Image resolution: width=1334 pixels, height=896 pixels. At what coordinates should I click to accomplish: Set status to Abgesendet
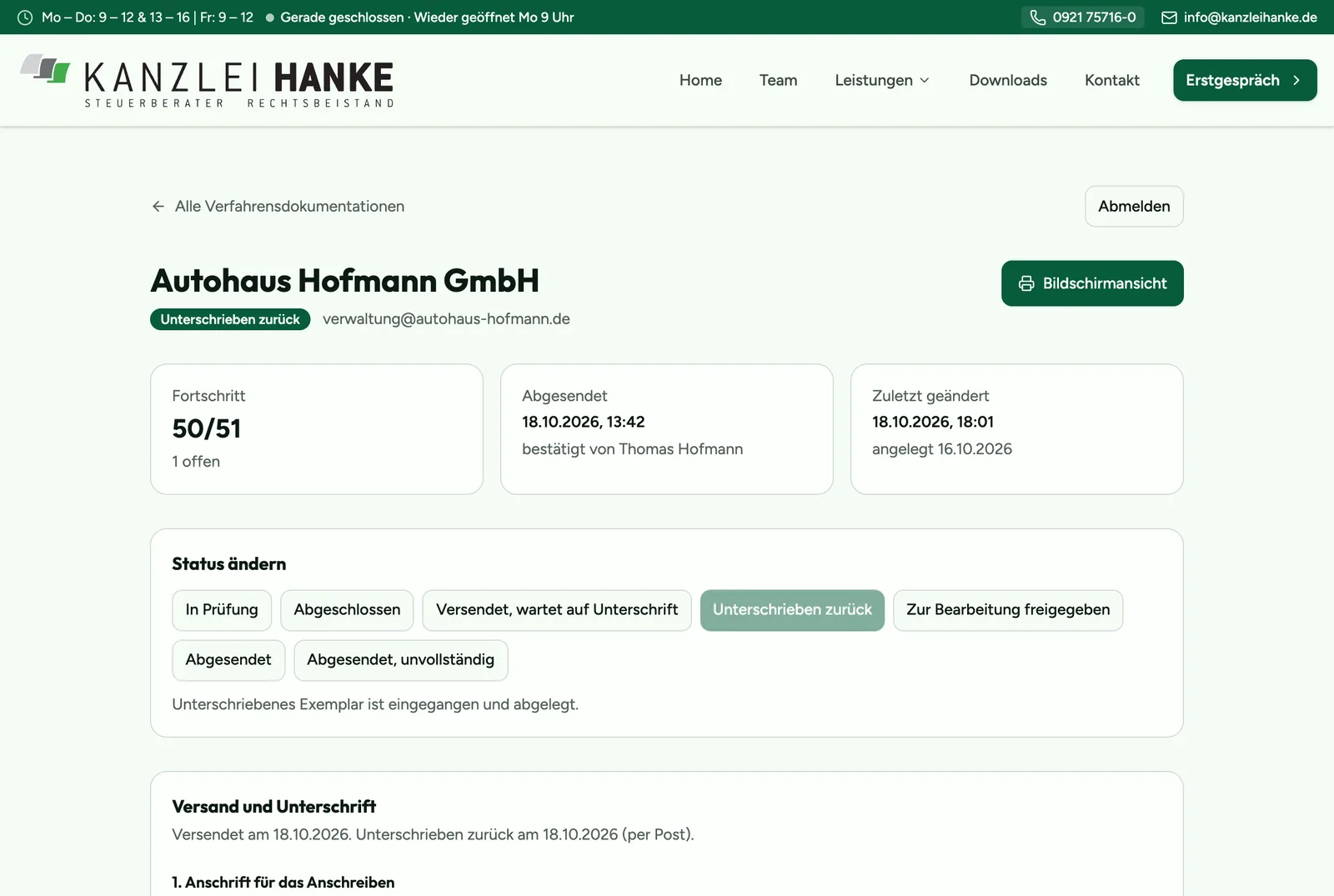pos(228,660)
